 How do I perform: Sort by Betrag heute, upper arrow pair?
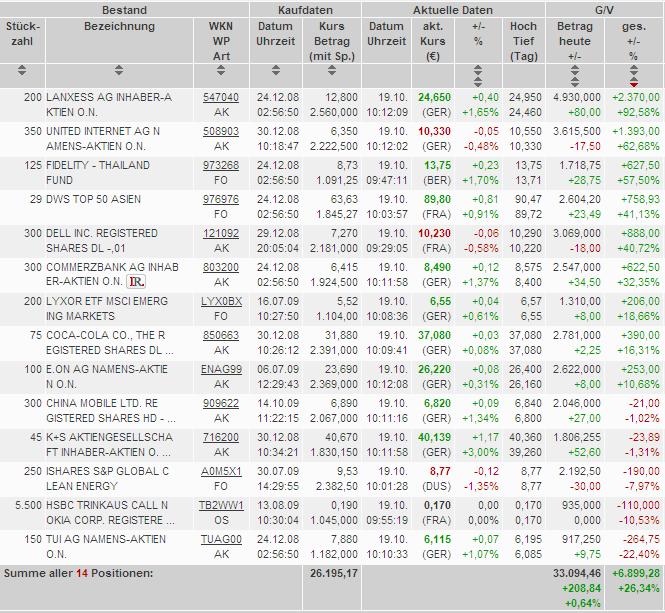pos(575,70)
